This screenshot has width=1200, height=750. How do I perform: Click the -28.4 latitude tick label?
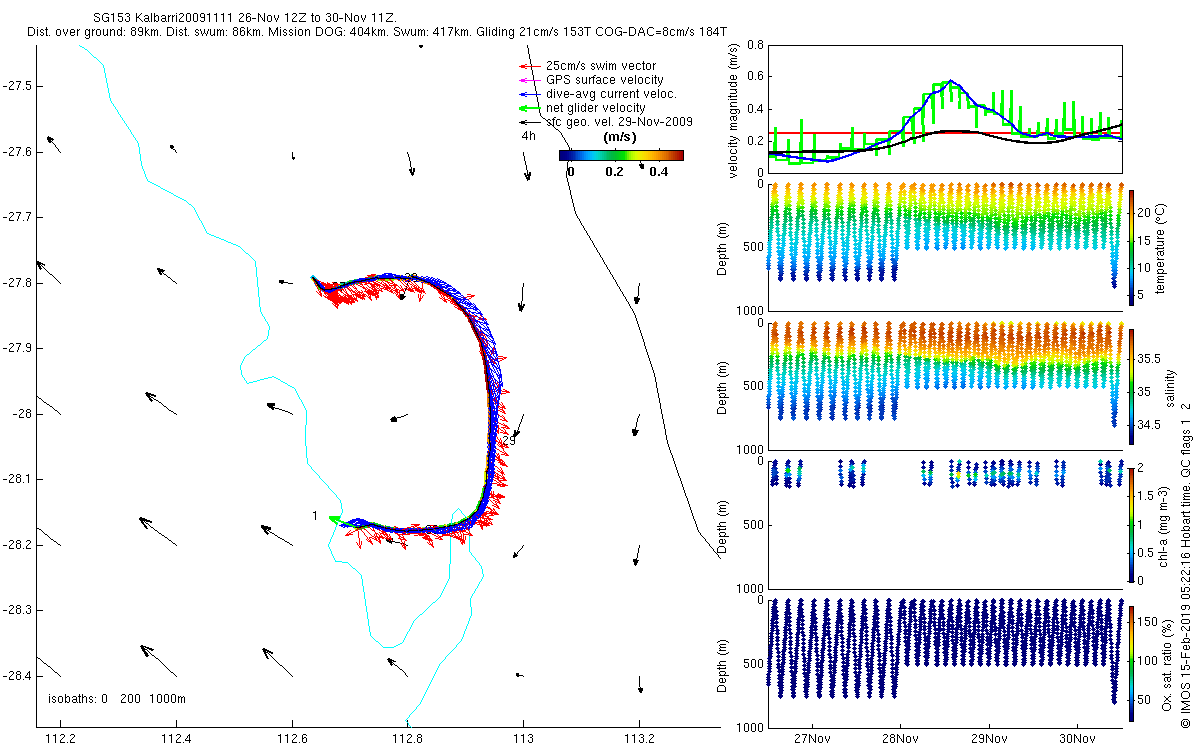[x=17, y=676]
